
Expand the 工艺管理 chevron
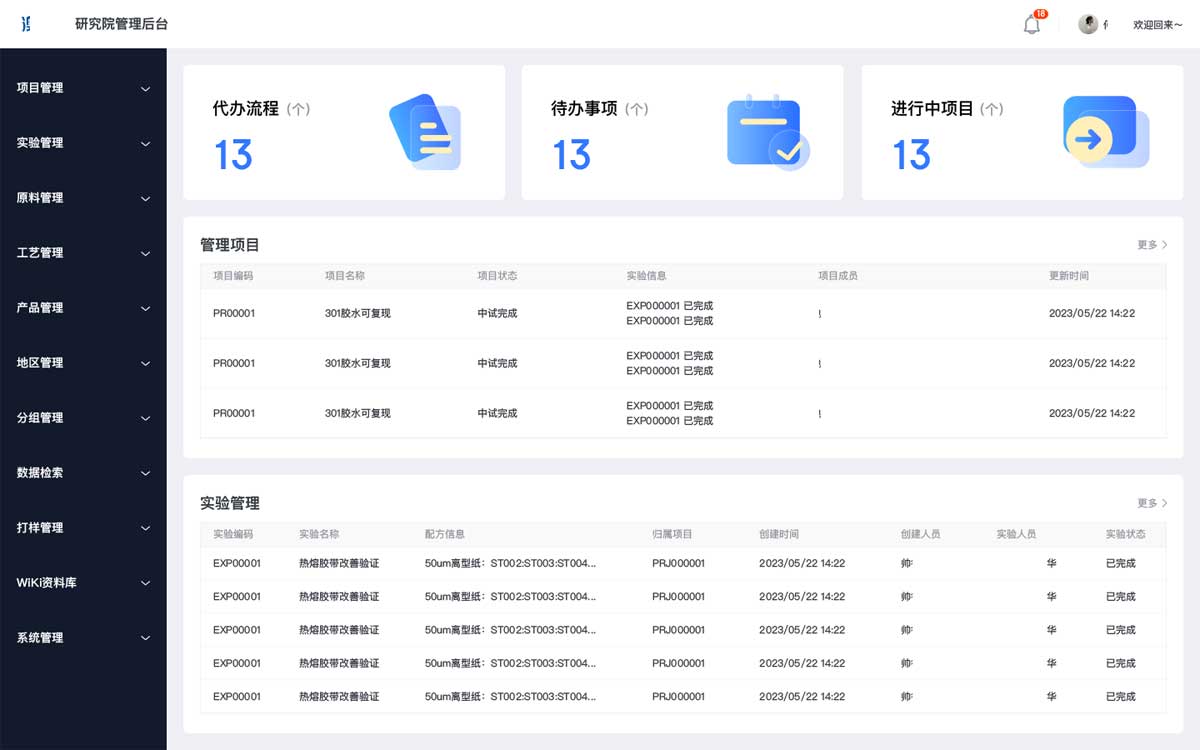click(x=145, y=254)
